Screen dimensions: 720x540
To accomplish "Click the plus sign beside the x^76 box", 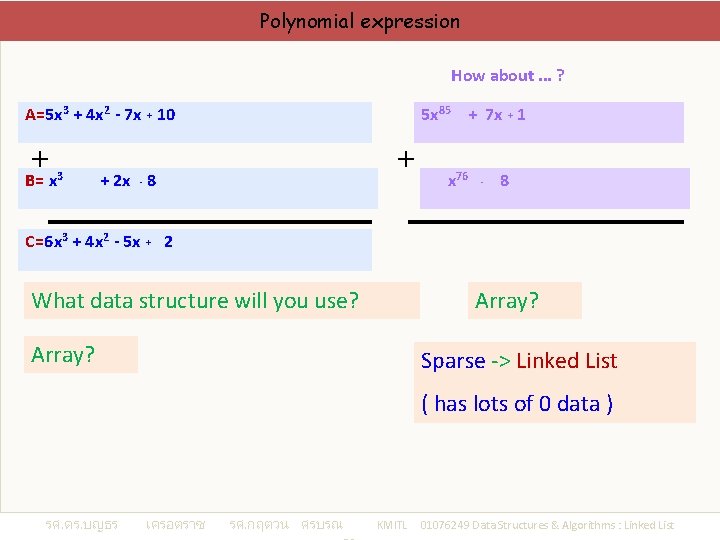I will coord(406,158).
